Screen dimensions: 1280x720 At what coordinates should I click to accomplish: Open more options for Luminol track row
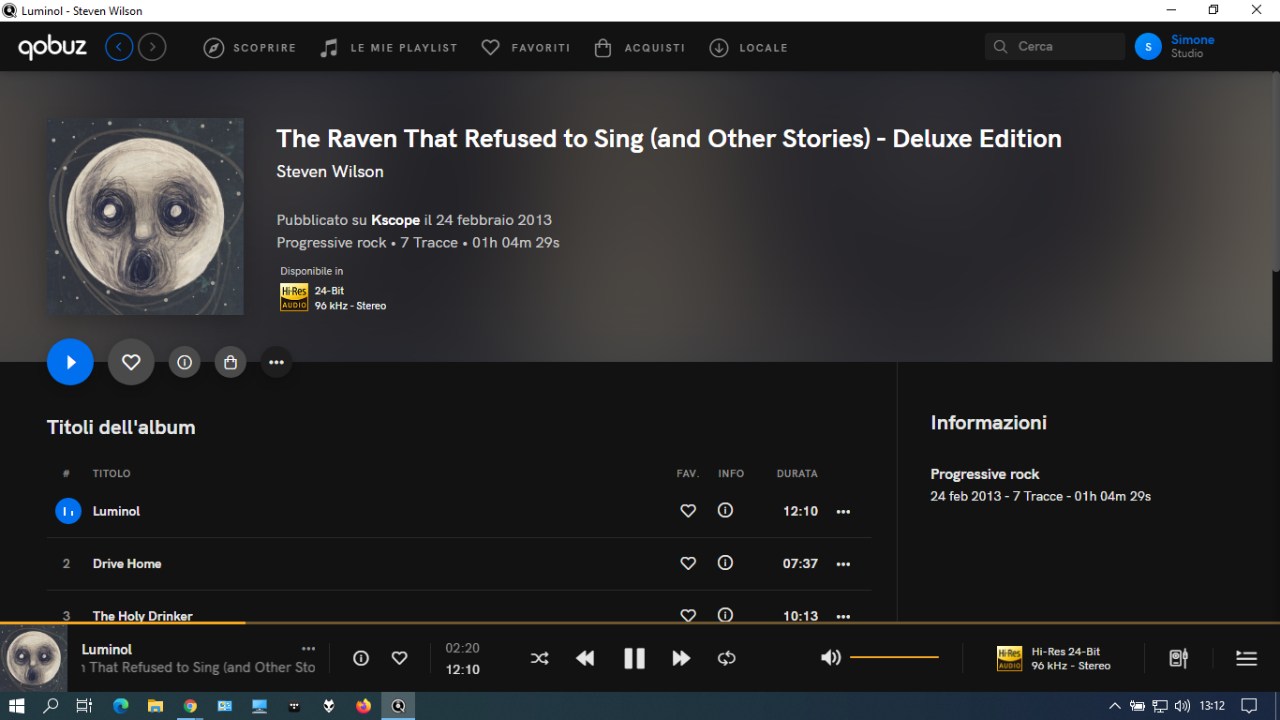pos(843,511)
